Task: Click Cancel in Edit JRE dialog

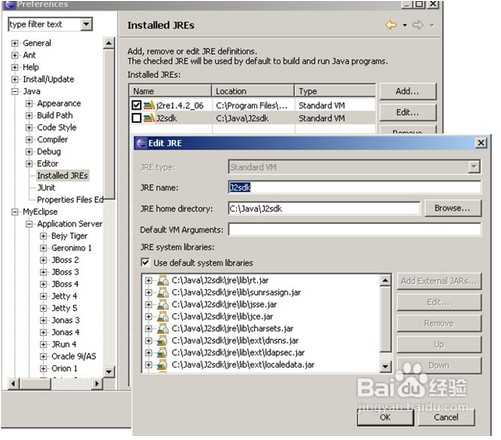Action: click(x=446, y=417)
